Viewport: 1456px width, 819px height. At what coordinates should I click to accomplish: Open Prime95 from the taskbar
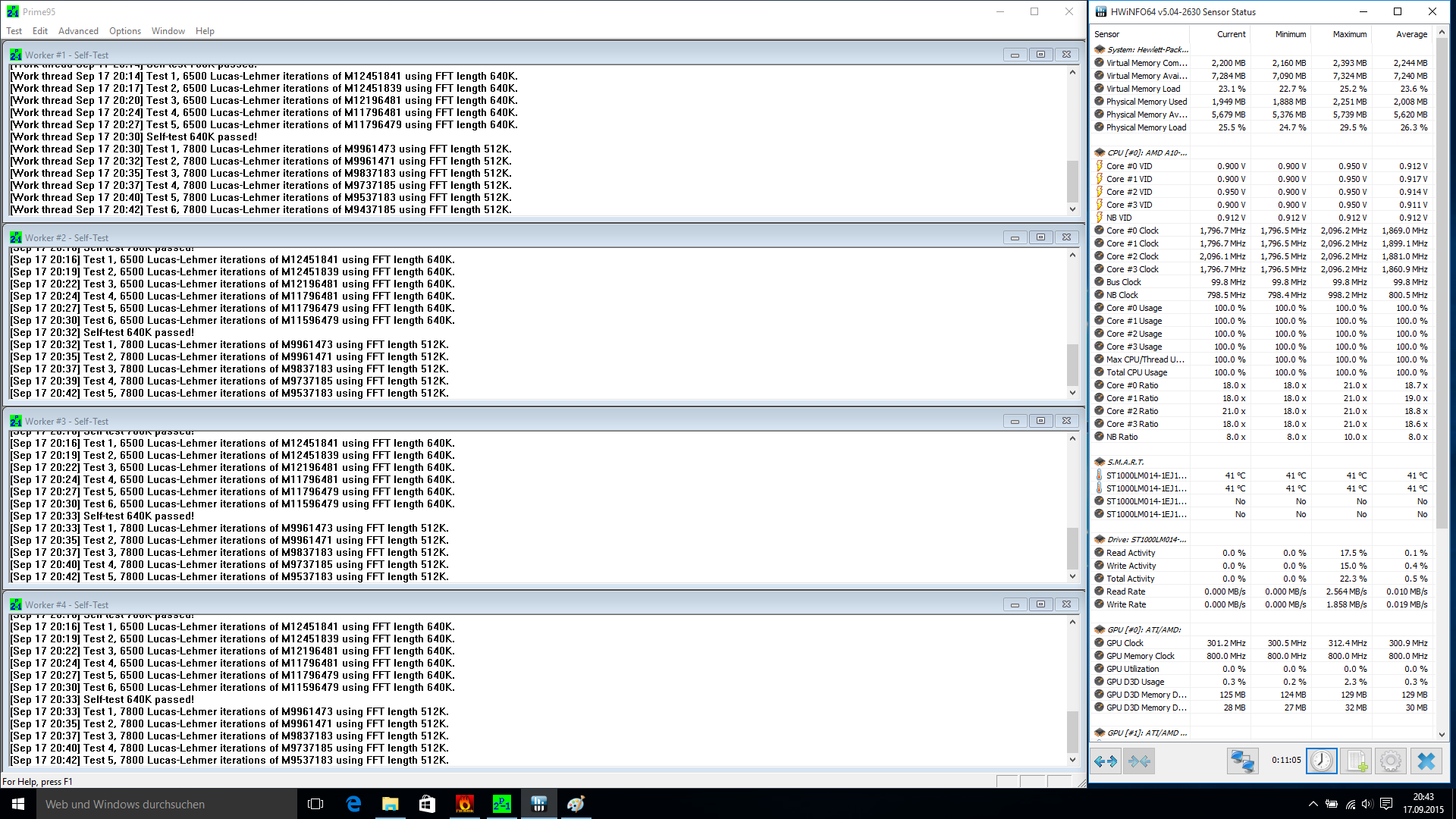coord(502,804)
